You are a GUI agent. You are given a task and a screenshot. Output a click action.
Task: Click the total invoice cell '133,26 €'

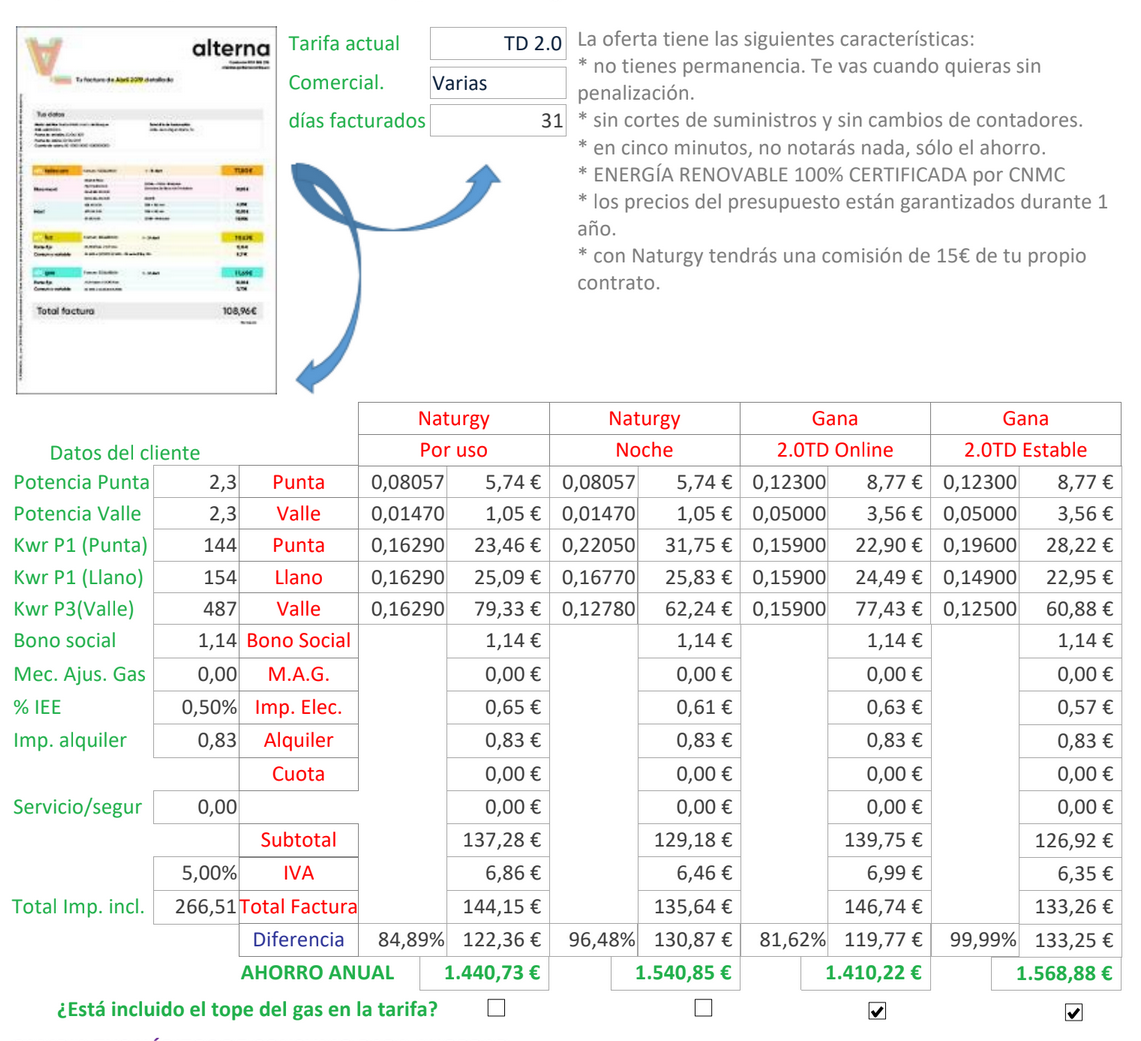(1070, 906)
